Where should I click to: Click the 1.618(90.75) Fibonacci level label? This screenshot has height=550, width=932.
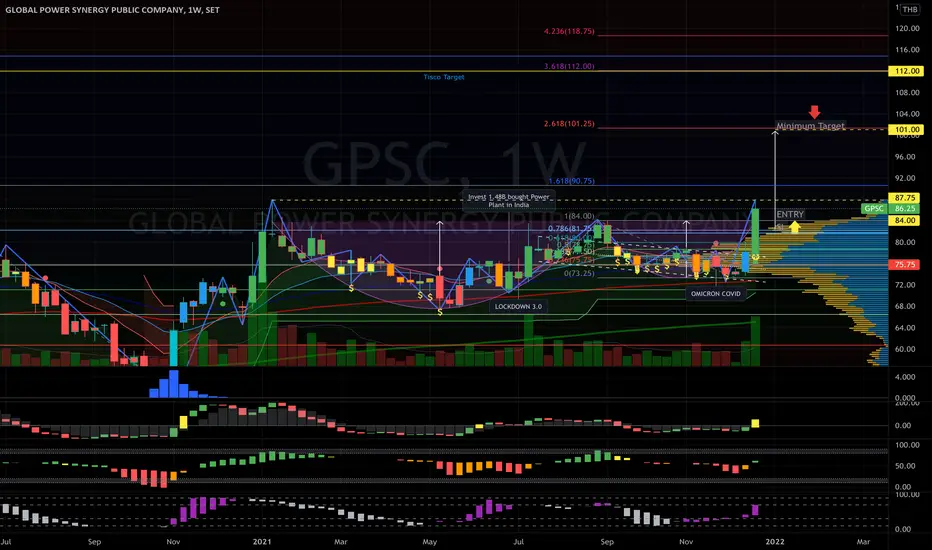point(571,181)
